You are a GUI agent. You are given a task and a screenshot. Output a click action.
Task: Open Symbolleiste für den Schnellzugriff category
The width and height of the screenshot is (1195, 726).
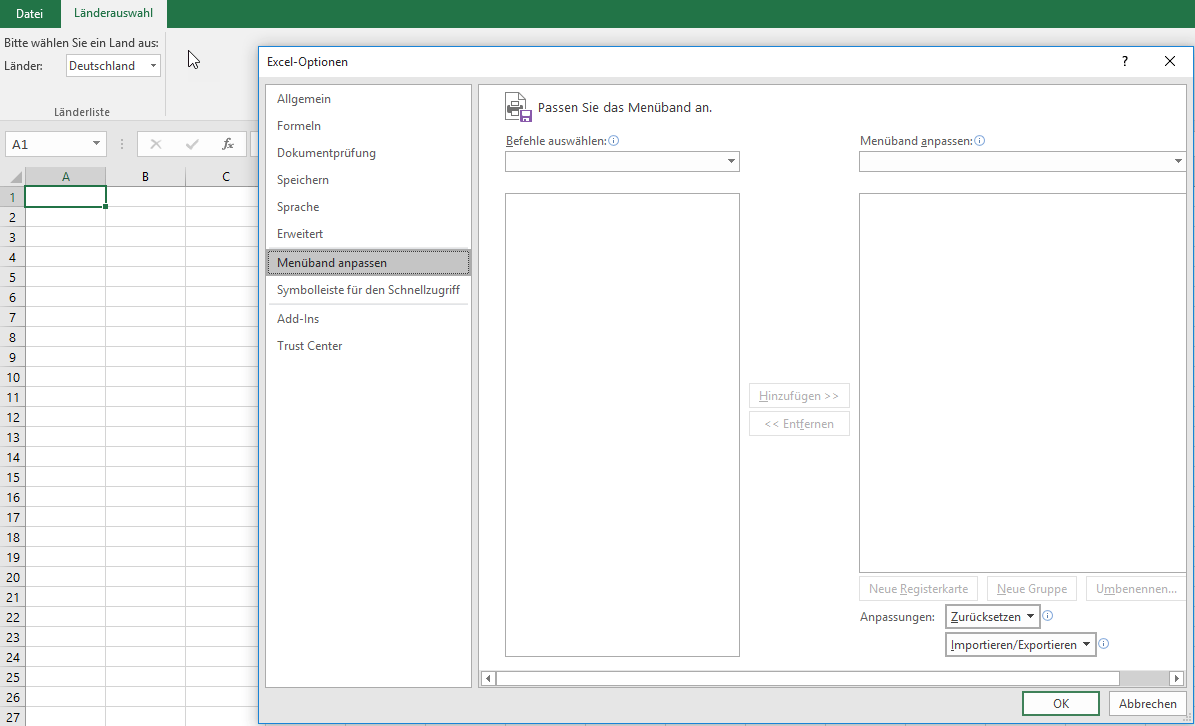pyautogui.click(x=368, y=289)
